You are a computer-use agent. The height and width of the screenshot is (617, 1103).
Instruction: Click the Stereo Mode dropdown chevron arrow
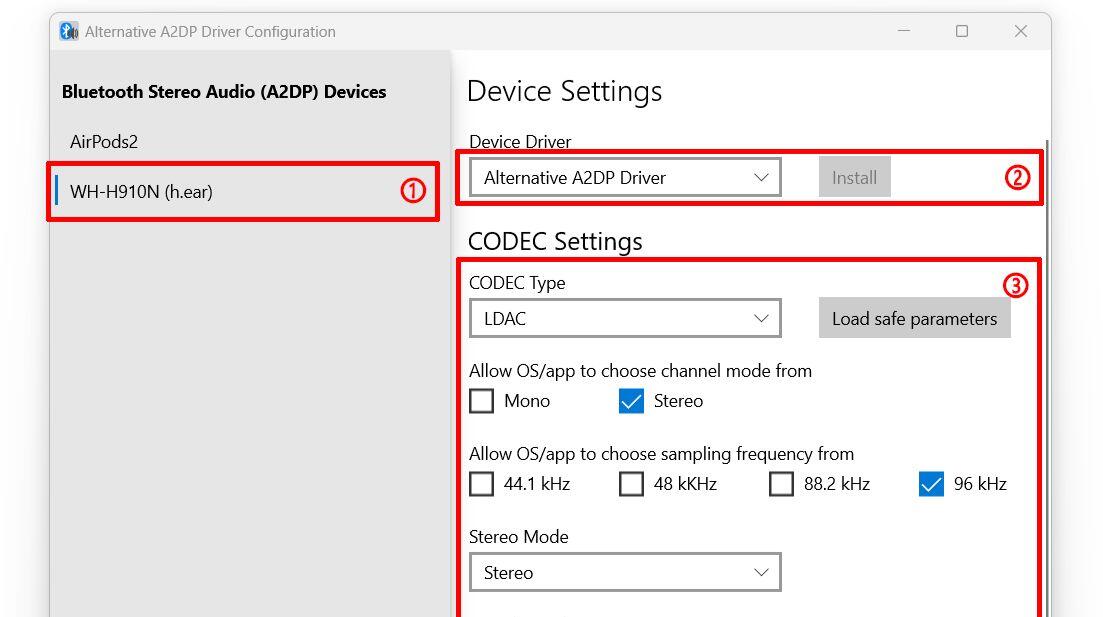coord(761,572)
